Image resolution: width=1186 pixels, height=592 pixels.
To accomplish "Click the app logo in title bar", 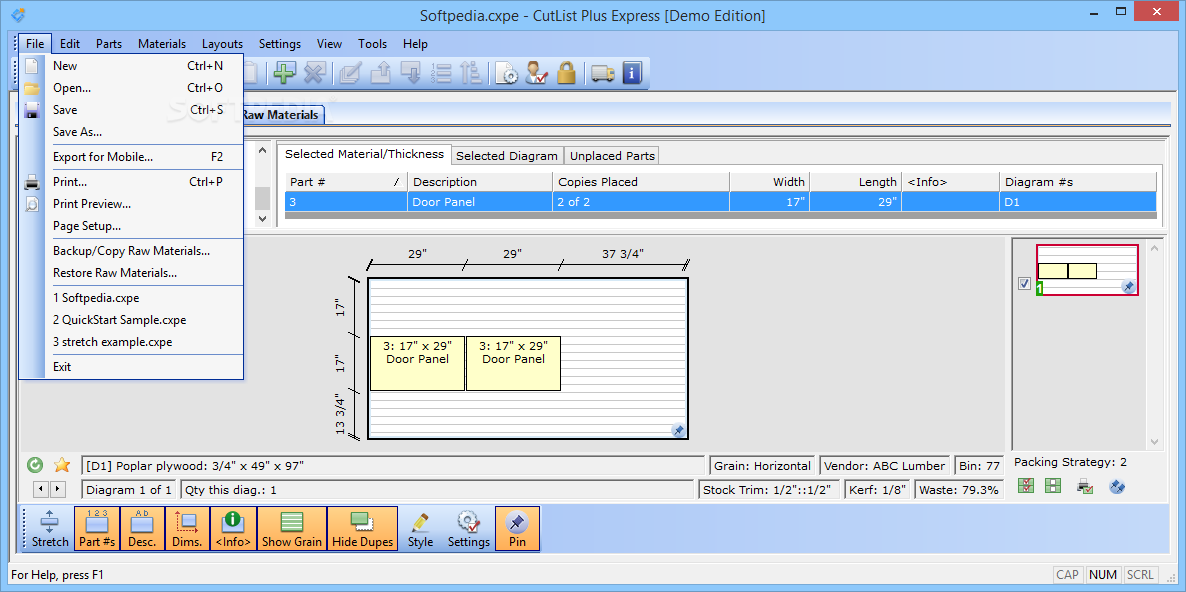I will tap(17, 14).
